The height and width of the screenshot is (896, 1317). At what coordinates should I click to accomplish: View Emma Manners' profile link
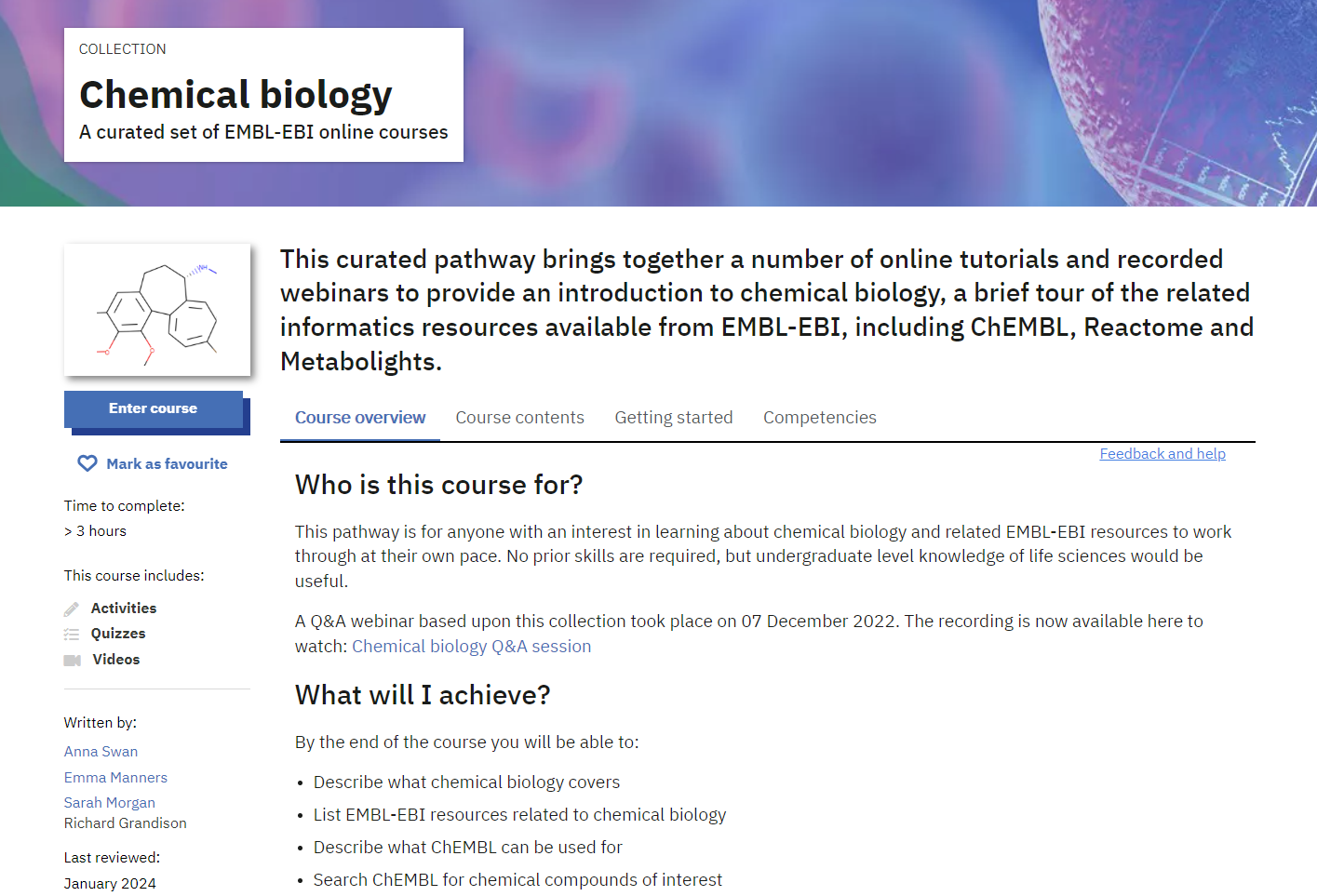point(115,777)
